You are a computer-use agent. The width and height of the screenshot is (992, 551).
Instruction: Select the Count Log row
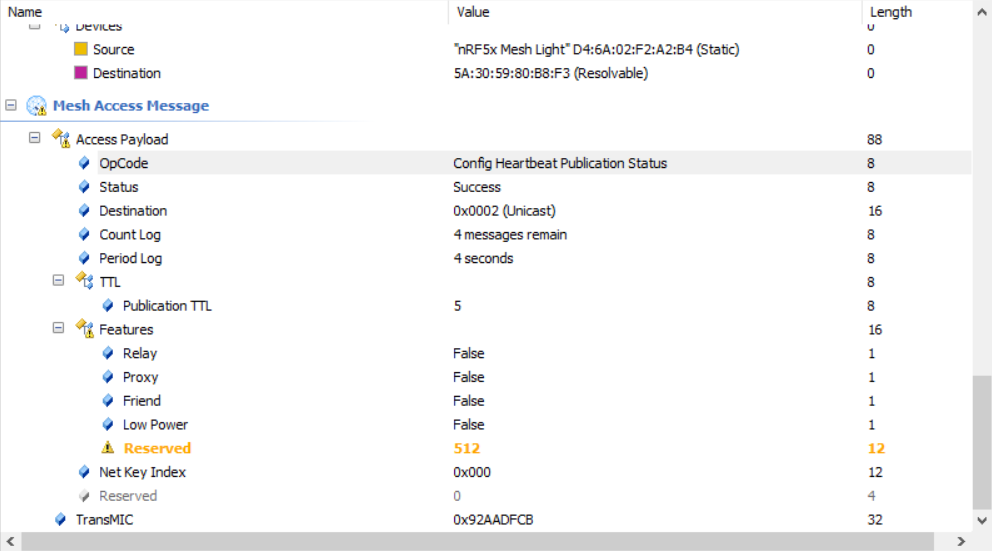(130, 235)
